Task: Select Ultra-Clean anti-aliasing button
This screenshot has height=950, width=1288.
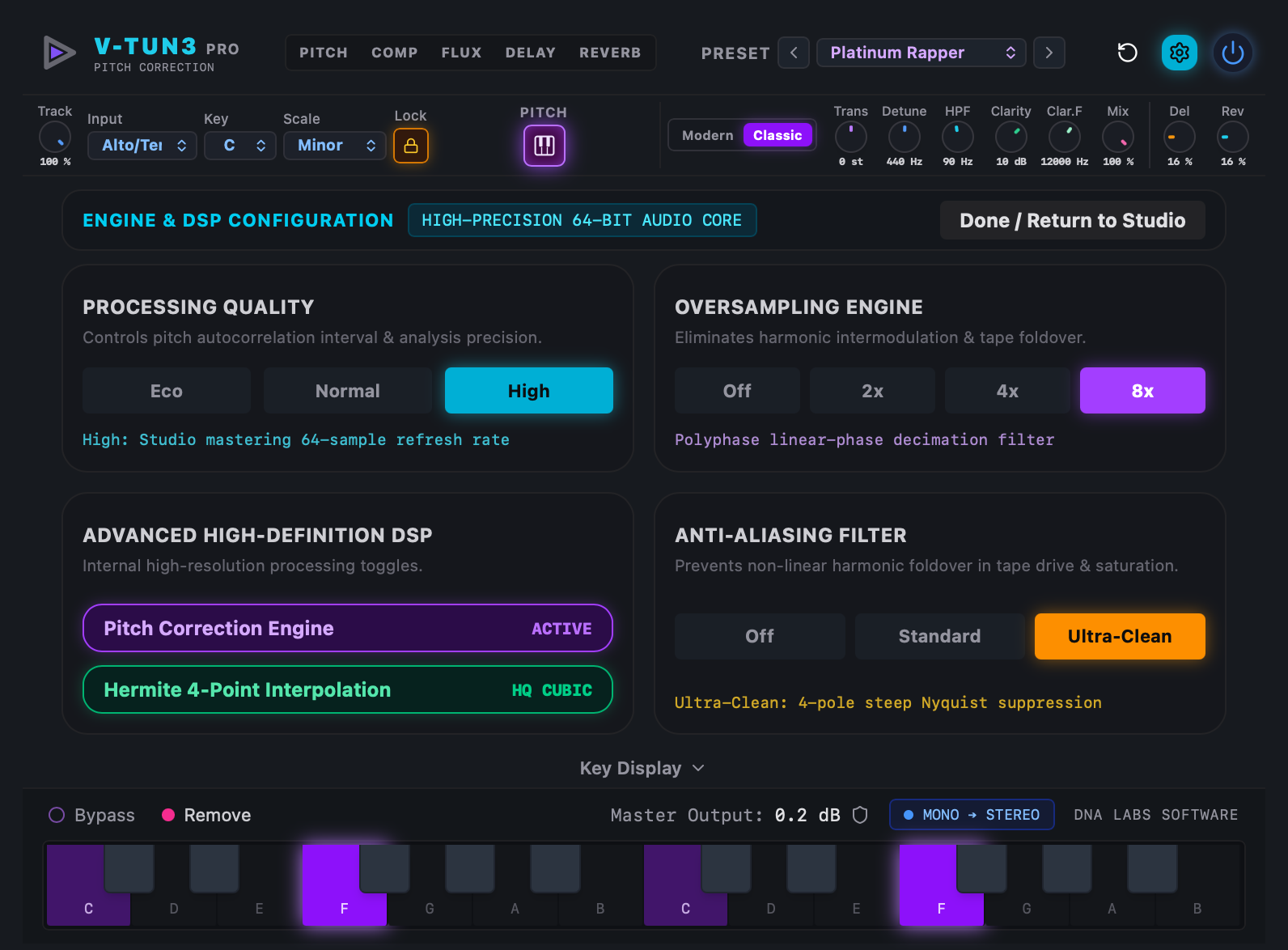Action: (x=1120, y=636)
